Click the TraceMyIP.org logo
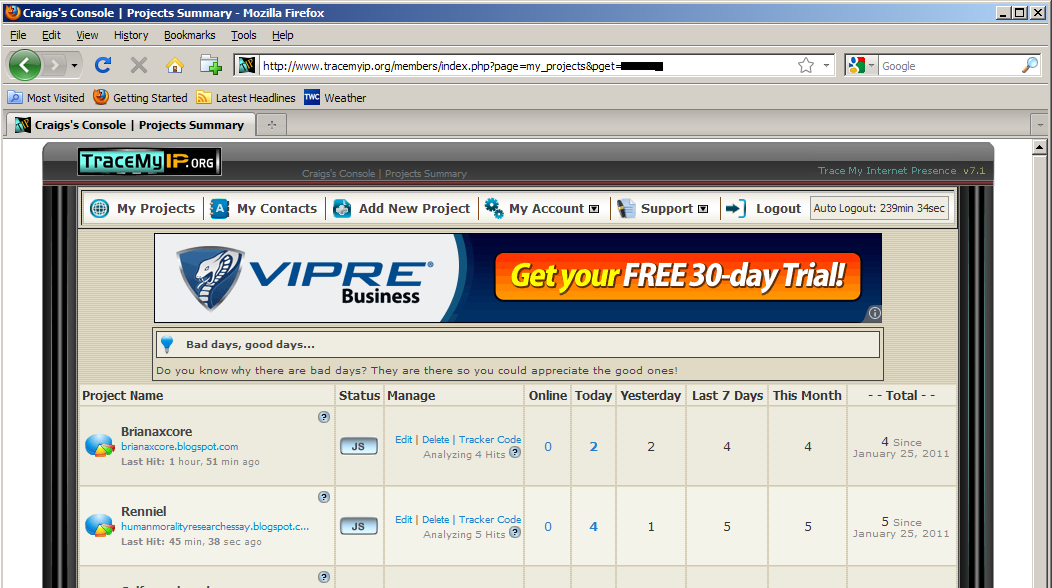Image resolution: width=1052 pixels, height=588 pixels. point(149,162)
